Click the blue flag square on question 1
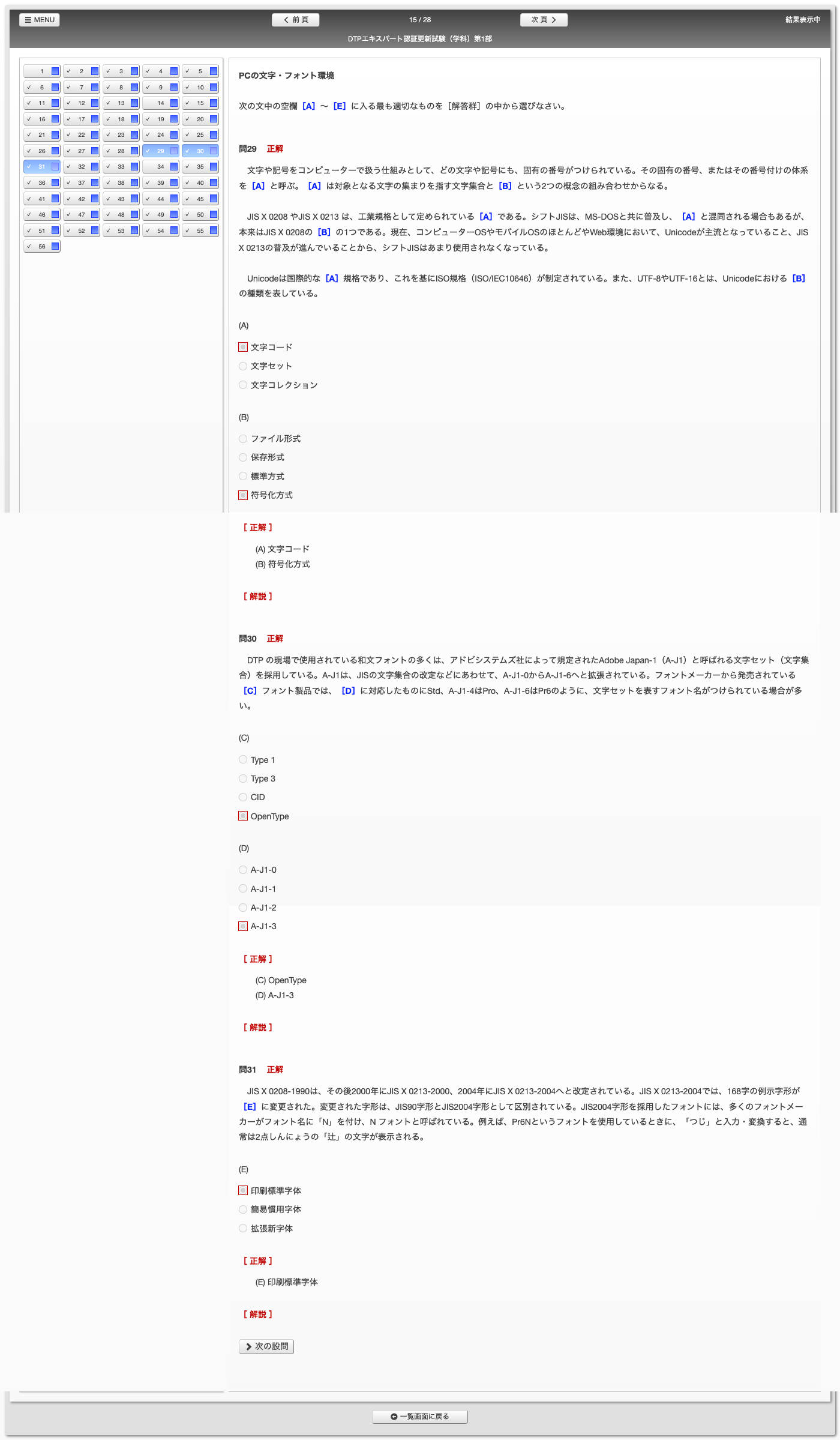This screenshot has width=840, height=1440. click(x=55, y=71)
